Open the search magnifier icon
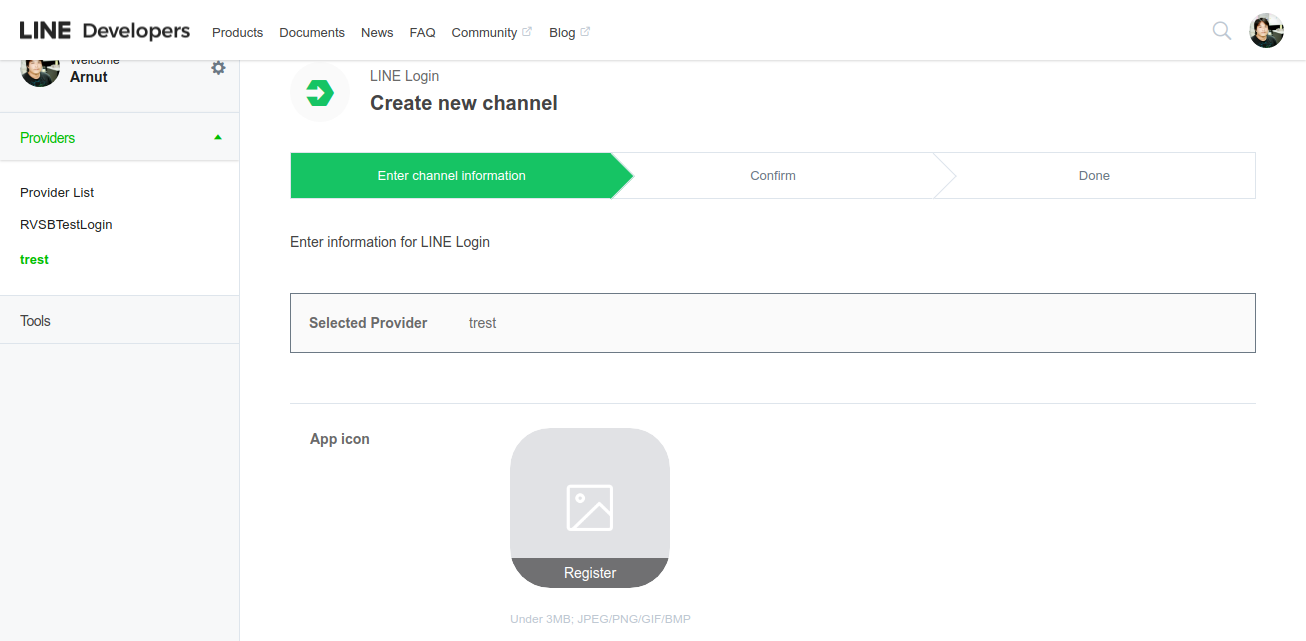This screenshot has width=1306, height=641. coord(1221,31)
